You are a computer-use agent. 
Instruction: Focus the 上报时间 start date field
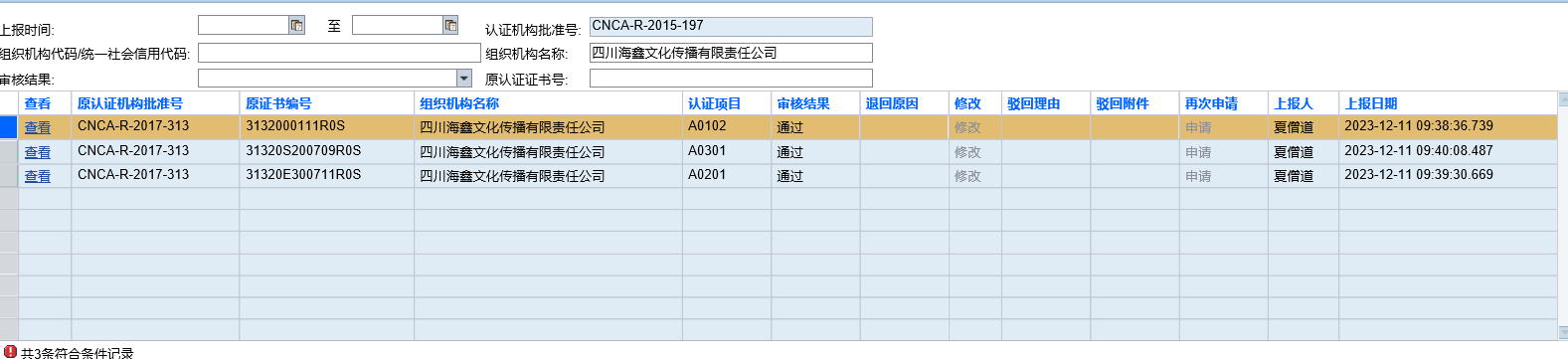tap(244, 25)
